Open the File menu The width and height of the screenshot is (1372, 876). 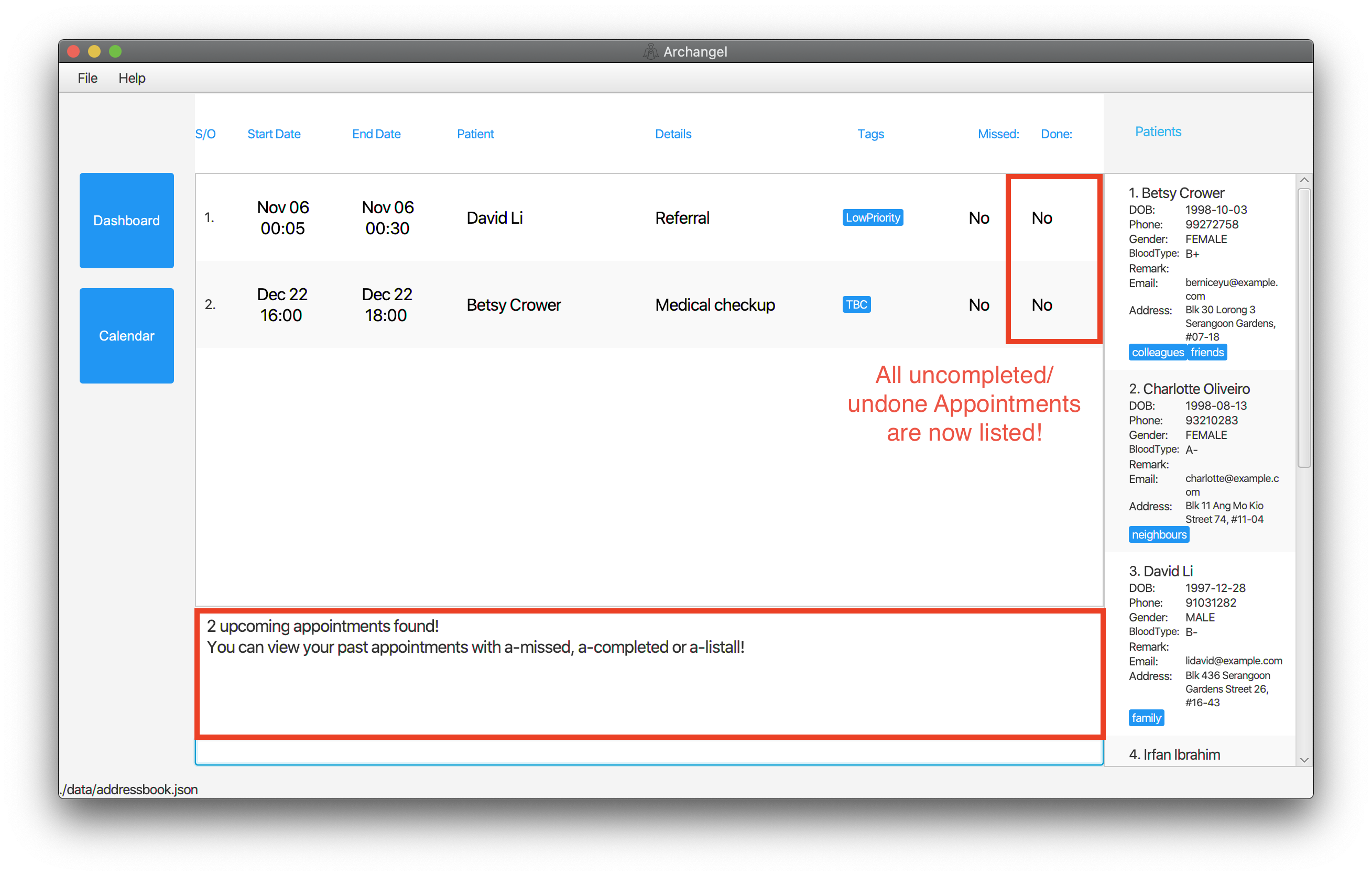(87, 78)
